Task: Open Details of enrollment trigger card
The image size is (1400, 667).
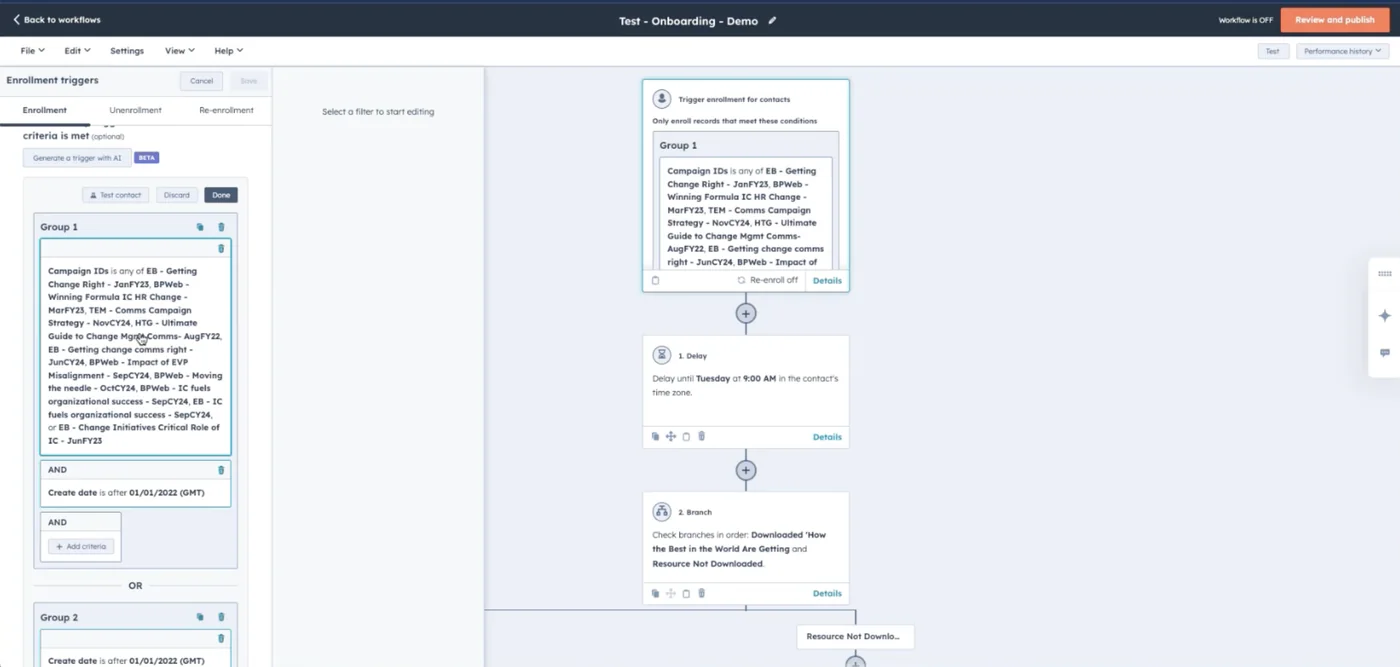Action: coord(827,281)
